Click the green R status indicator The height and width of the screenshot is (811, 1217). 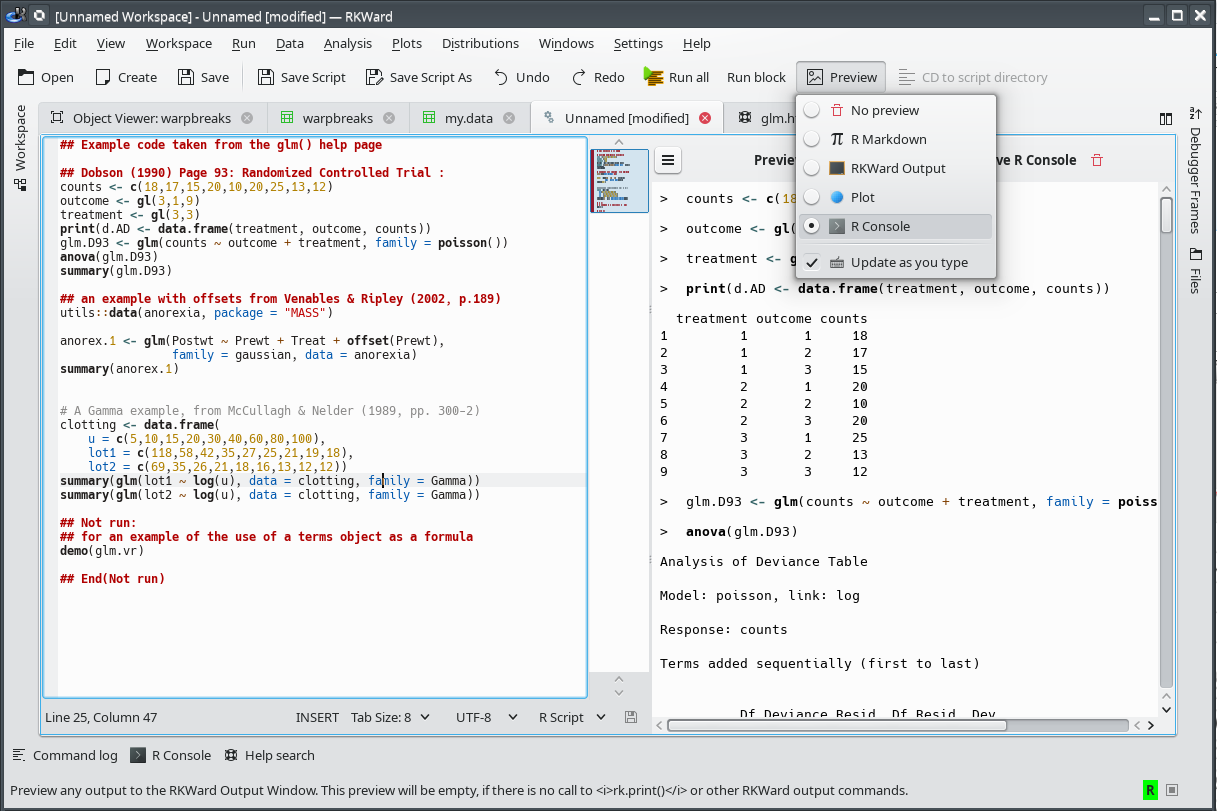(1150, 790)
